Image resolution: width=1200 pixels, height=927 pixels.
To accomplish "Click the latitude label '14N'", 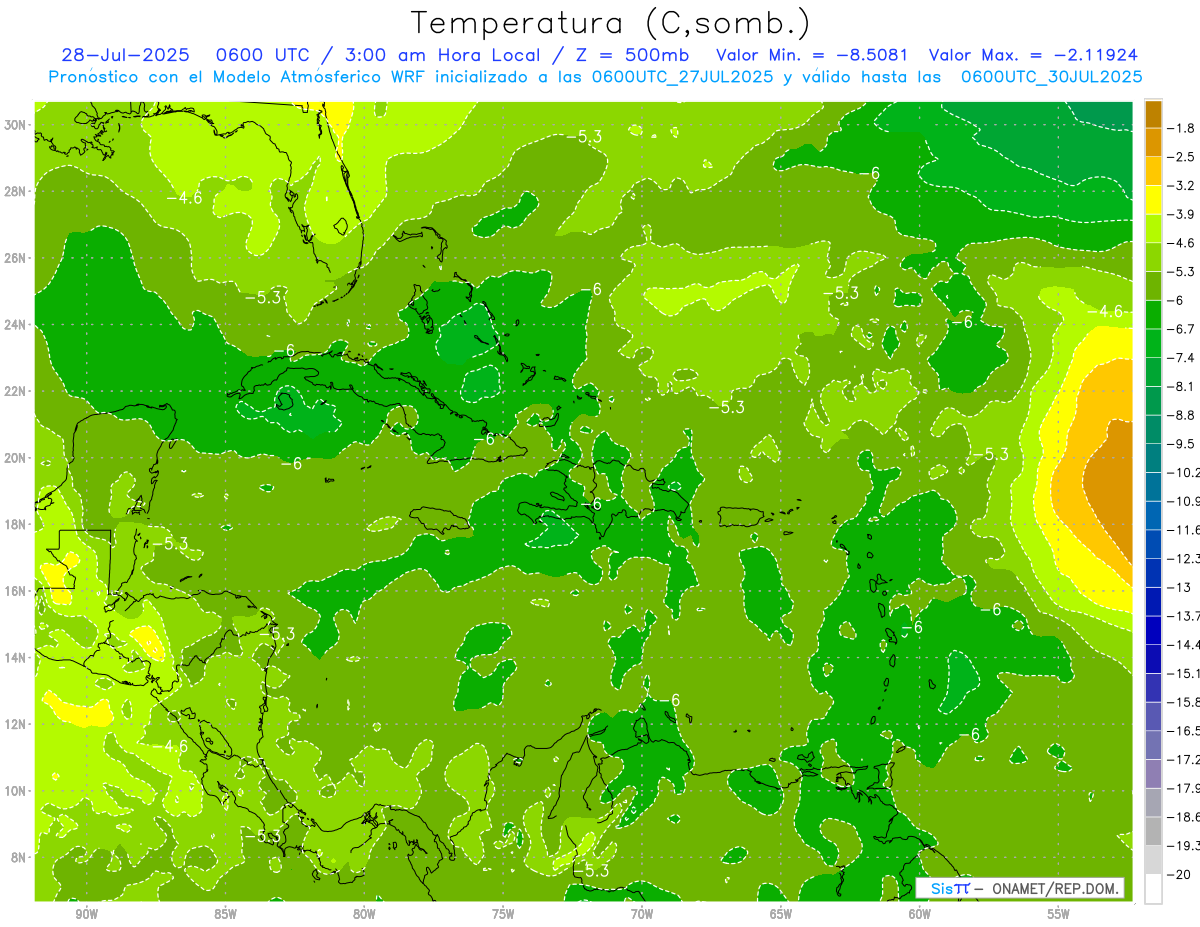I will (x=16, y=657).
